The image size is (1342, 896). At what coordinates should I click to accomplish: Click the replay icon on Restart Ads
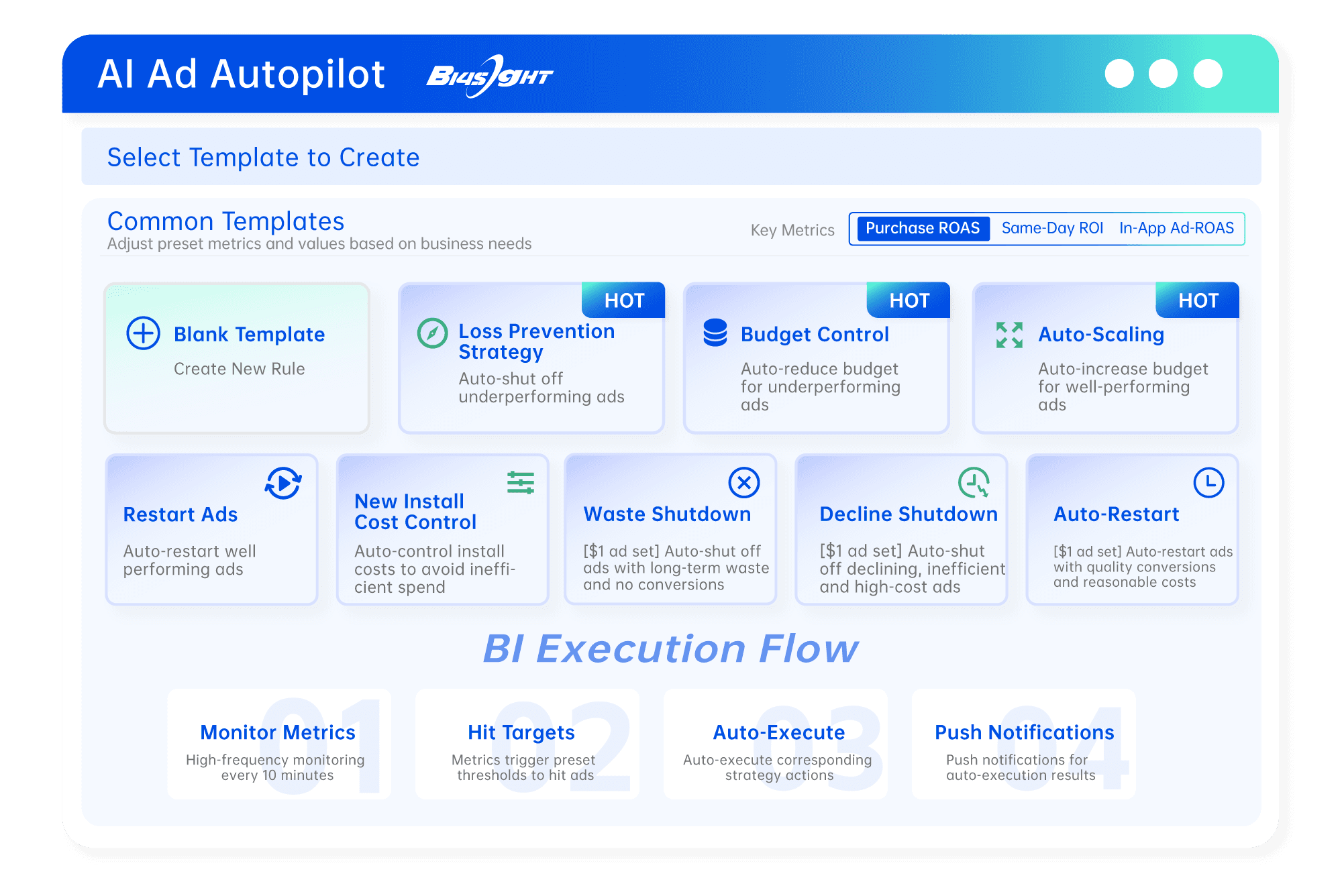point(283,483)
